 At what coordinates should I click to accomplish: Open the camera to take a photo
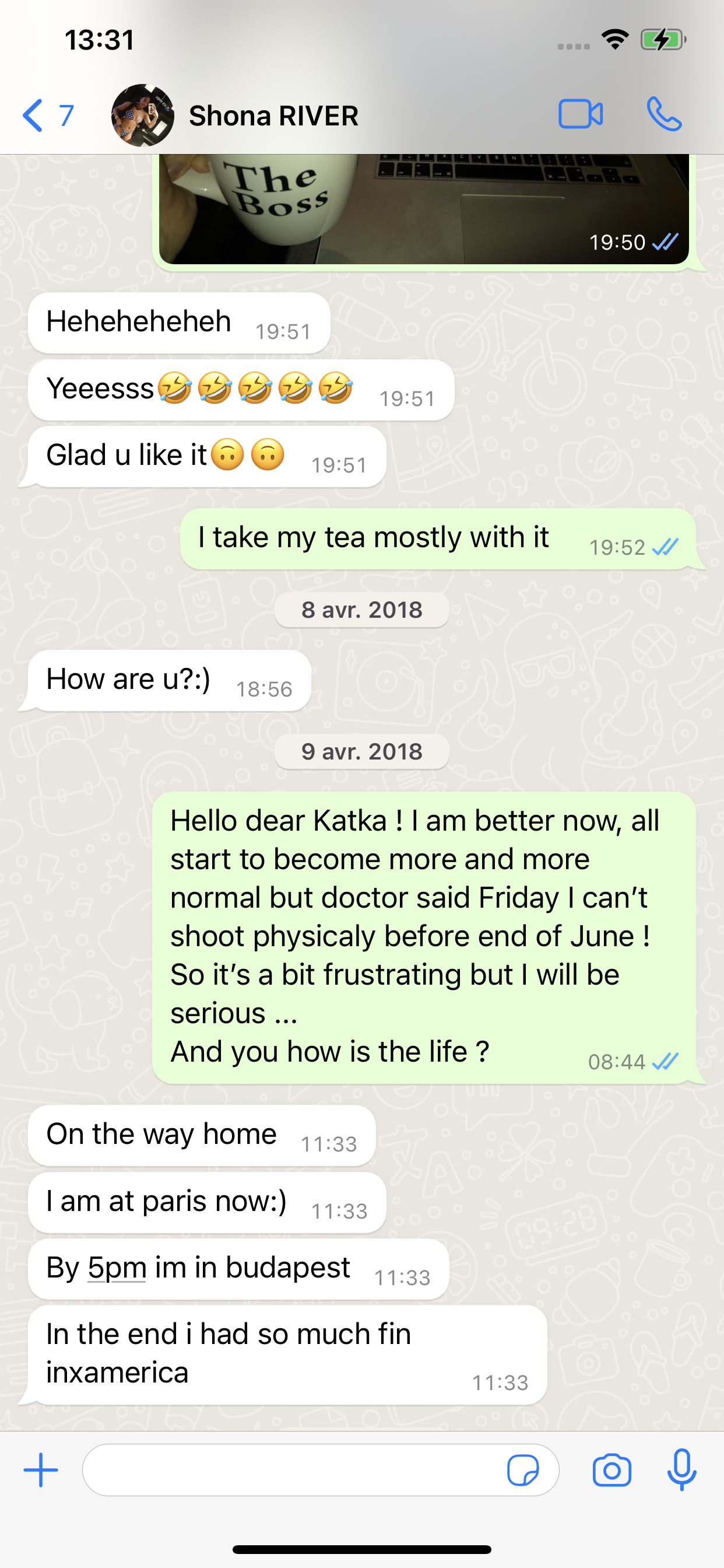click(611, 1470)
